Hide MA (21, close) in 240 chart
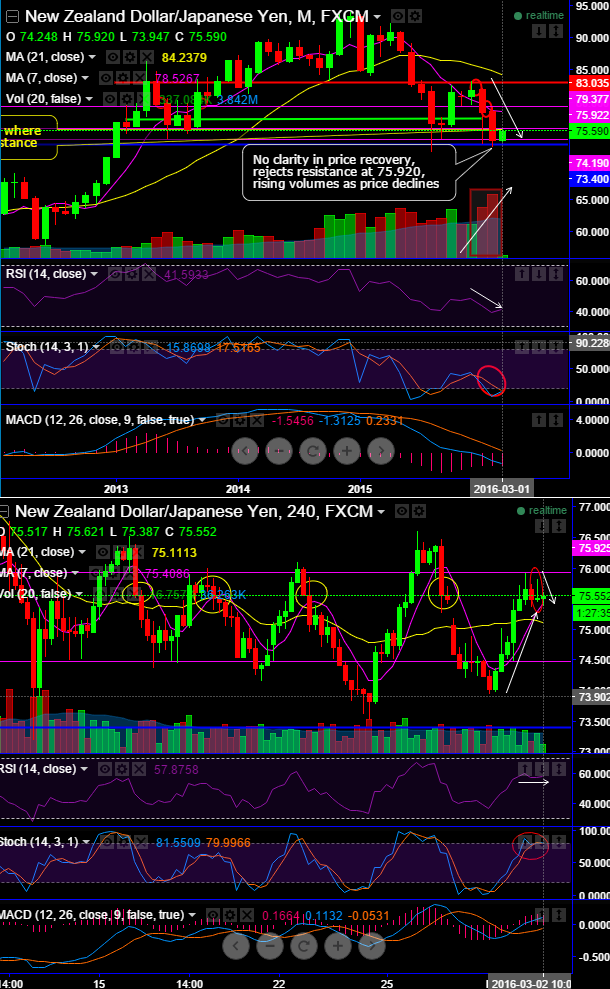This screenshot has height=989, width=610. click(103, 553)
